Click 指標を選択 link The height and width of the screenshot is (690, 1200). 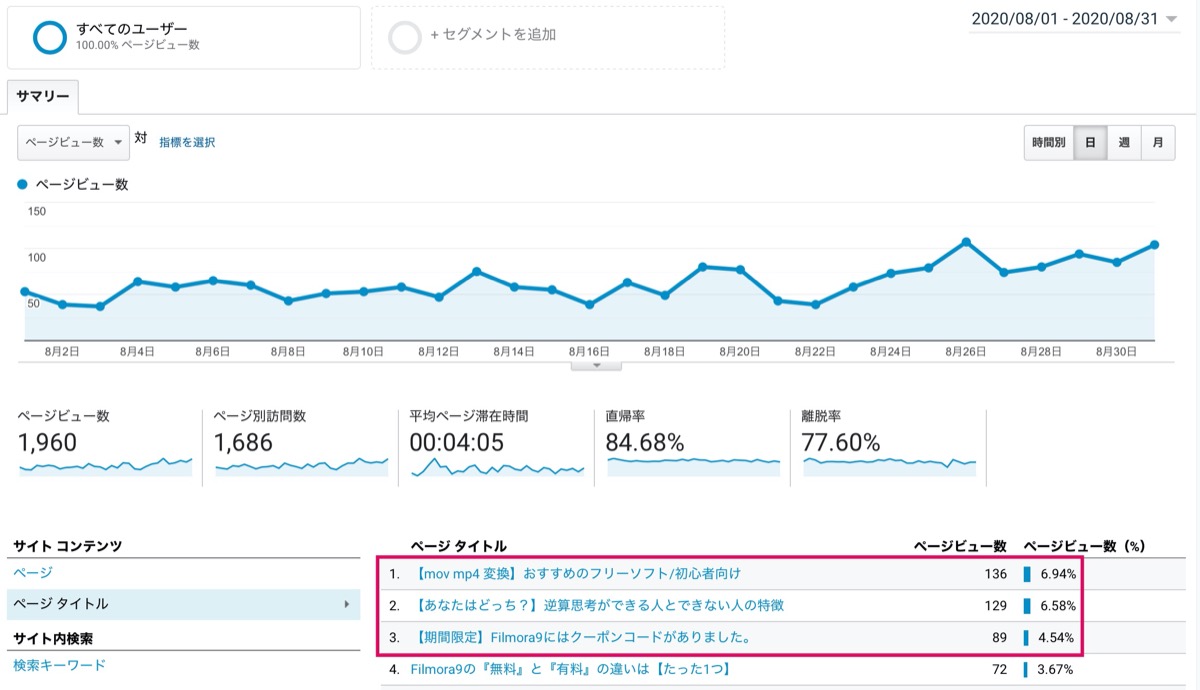(187, 143)
